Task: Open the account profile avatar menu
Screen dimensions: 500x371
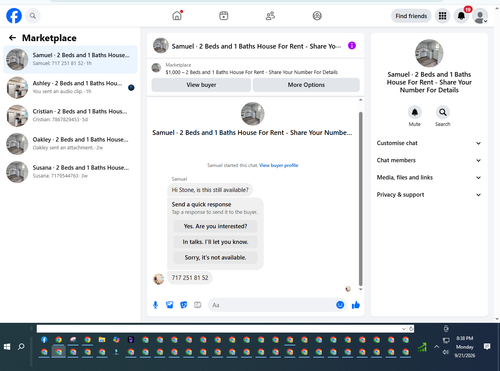Action: [x=480, y=16]
